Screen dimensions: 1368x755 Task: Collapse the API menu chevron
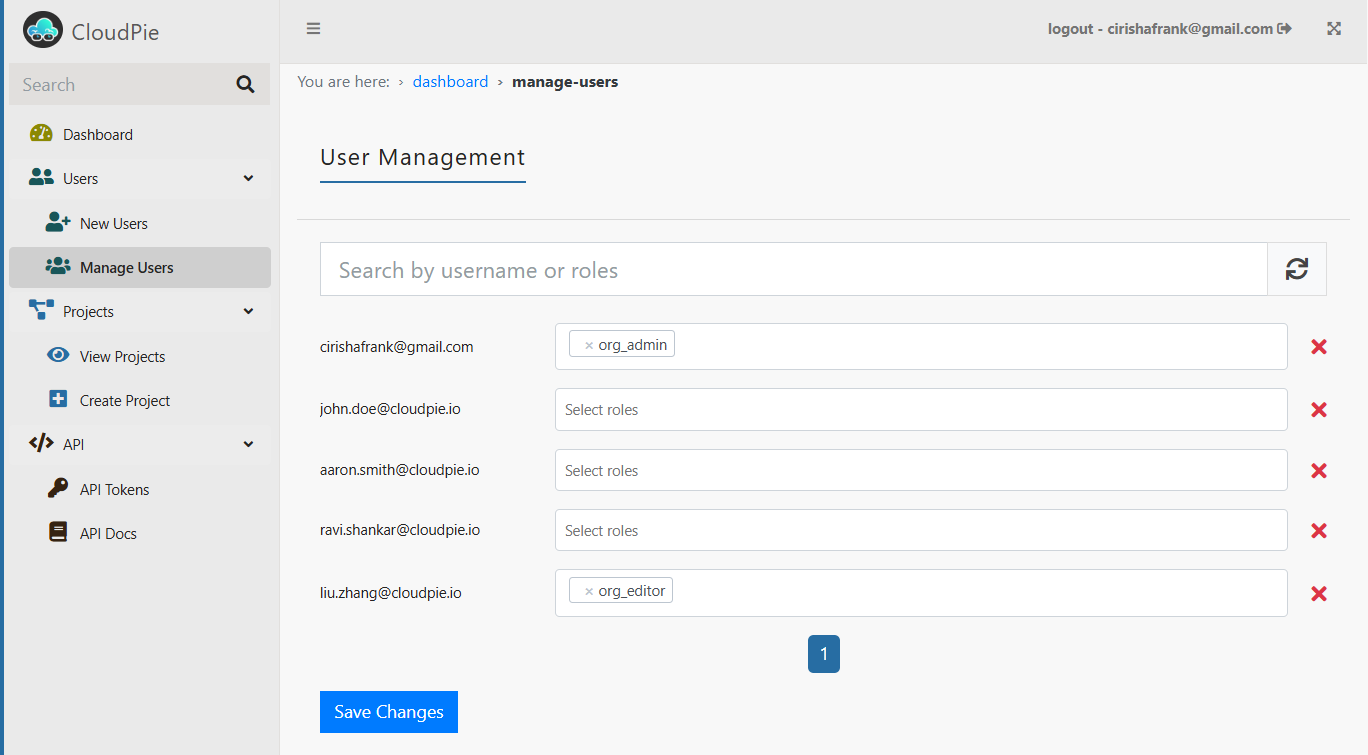click(x=249, y=444)
